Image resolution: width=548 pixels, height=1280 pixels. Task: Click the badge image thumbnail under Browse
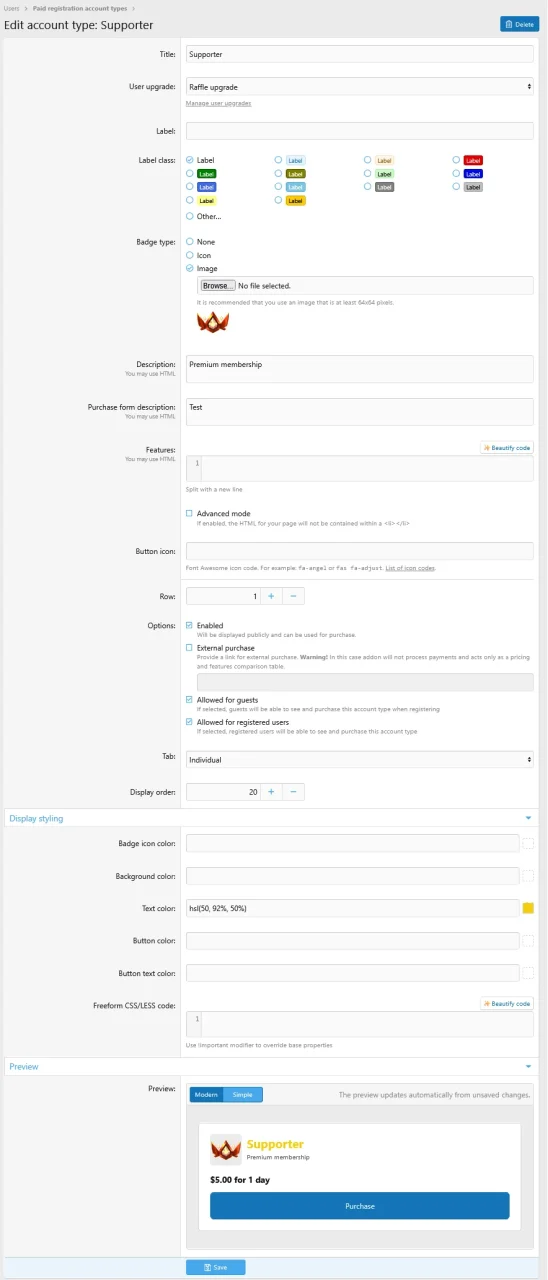213,322
